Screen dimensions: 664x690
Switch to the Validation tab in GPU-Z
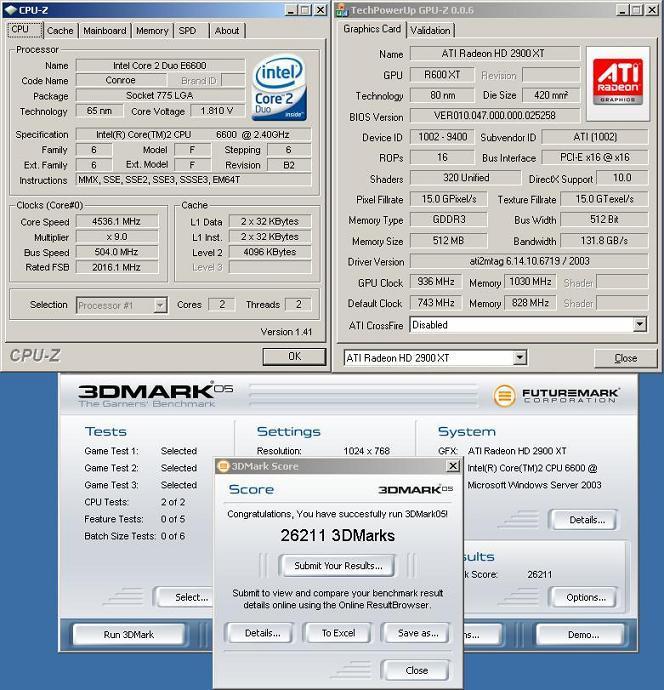tap(430, 30)
